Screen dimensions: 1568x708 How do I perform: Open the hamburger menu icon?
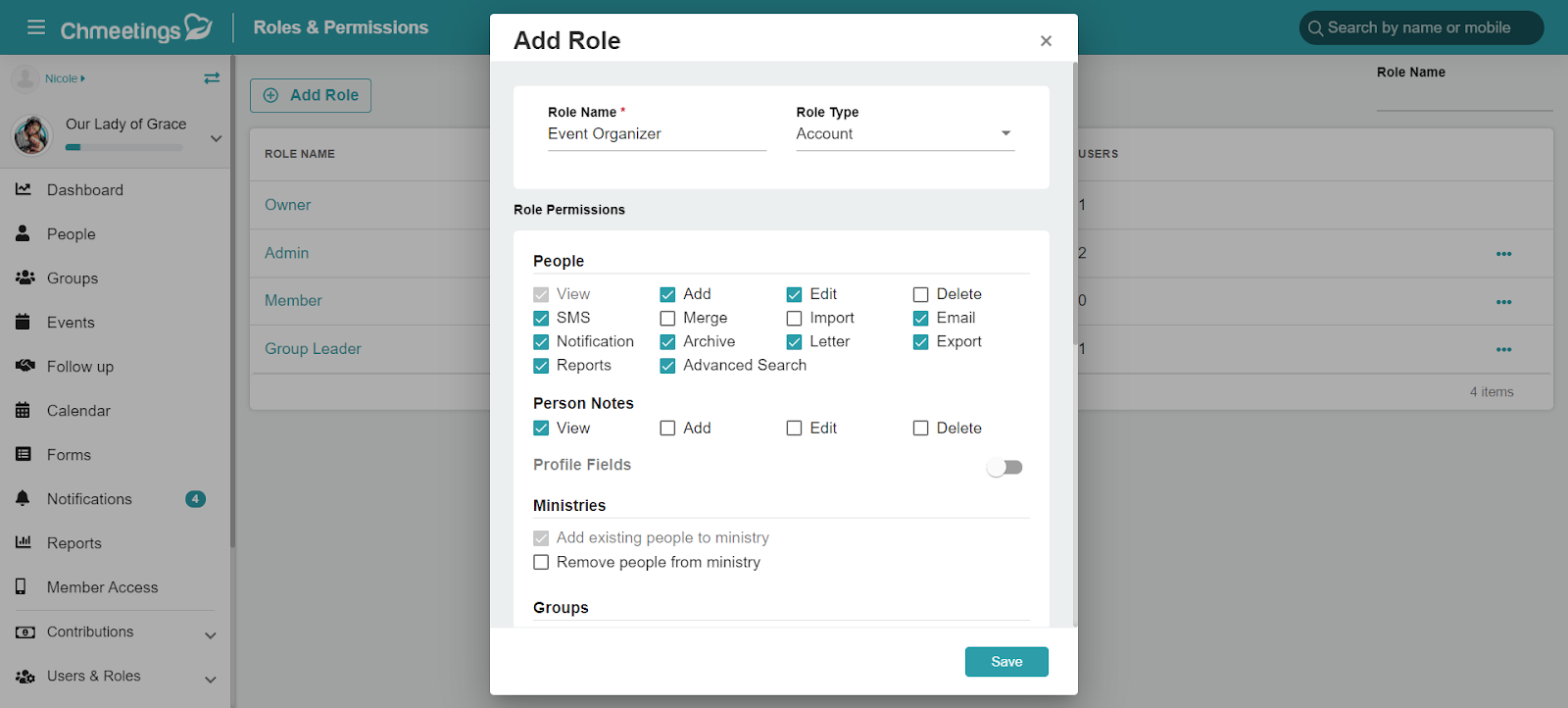coord(36,27)
